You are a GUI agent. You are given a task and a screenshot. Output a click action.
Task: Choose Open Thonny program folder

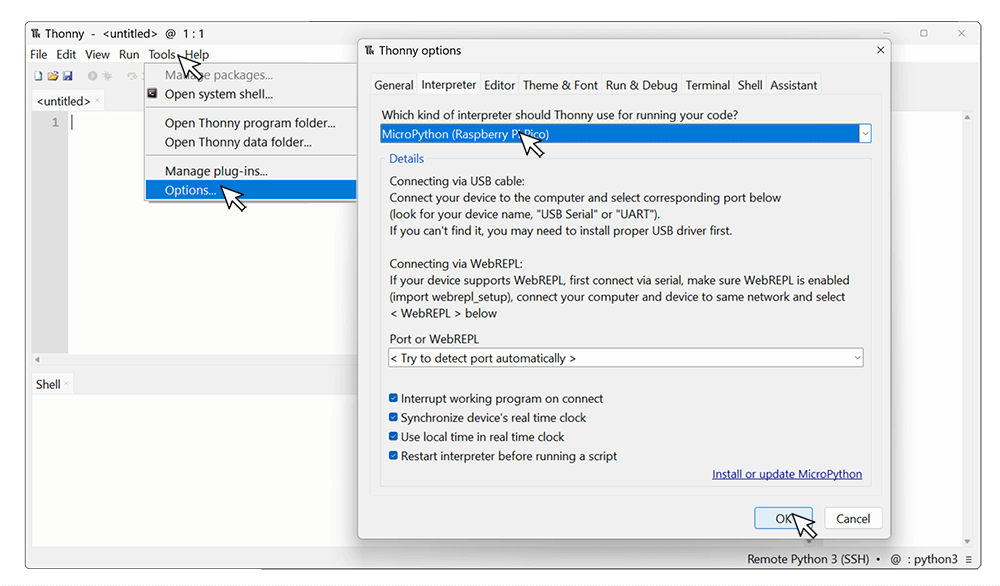pyautogui.click(x=251, y=122)
